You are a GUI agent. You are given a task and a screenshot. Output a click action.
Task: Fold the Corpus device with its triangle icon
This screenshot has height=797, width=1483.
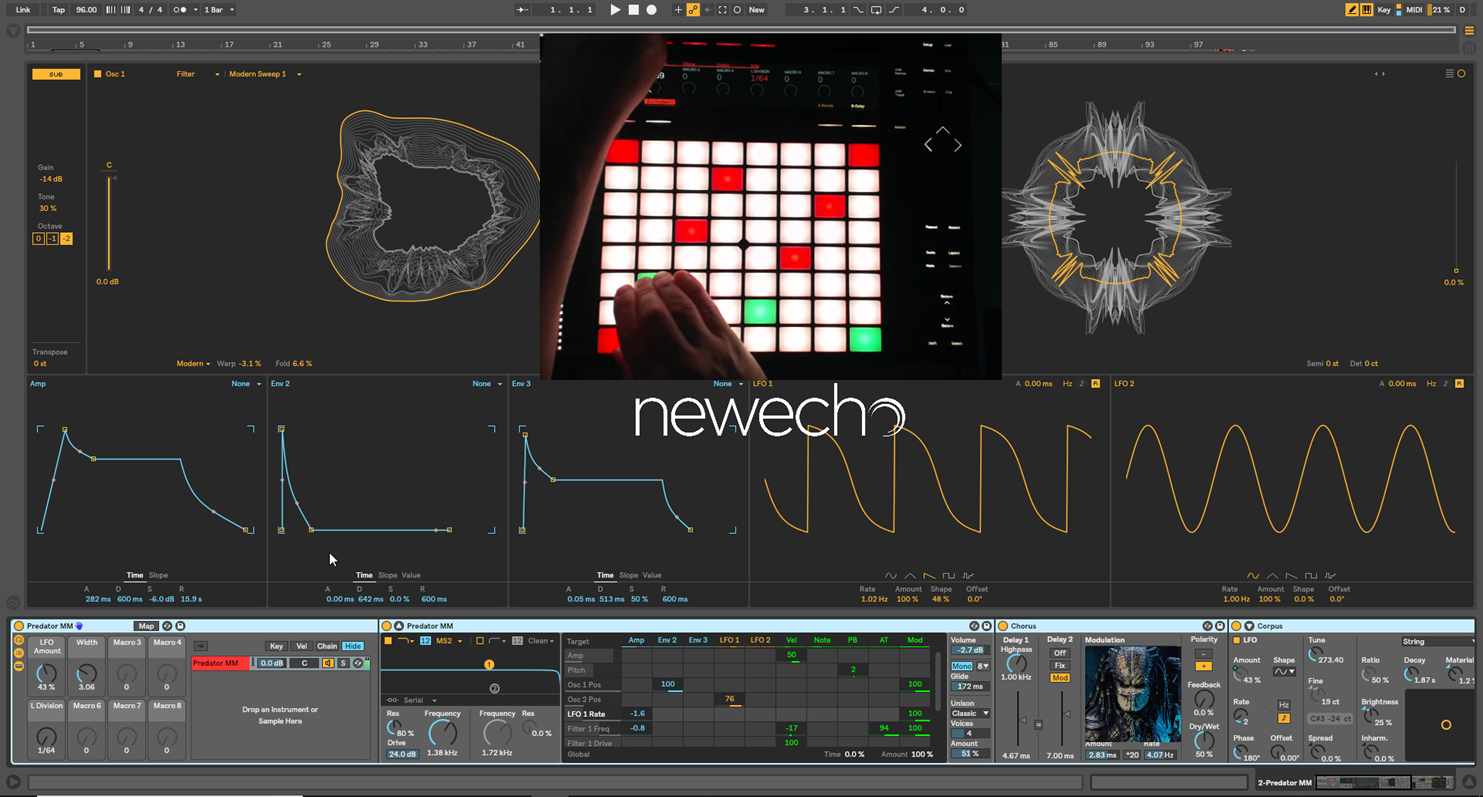point(1248,626)
